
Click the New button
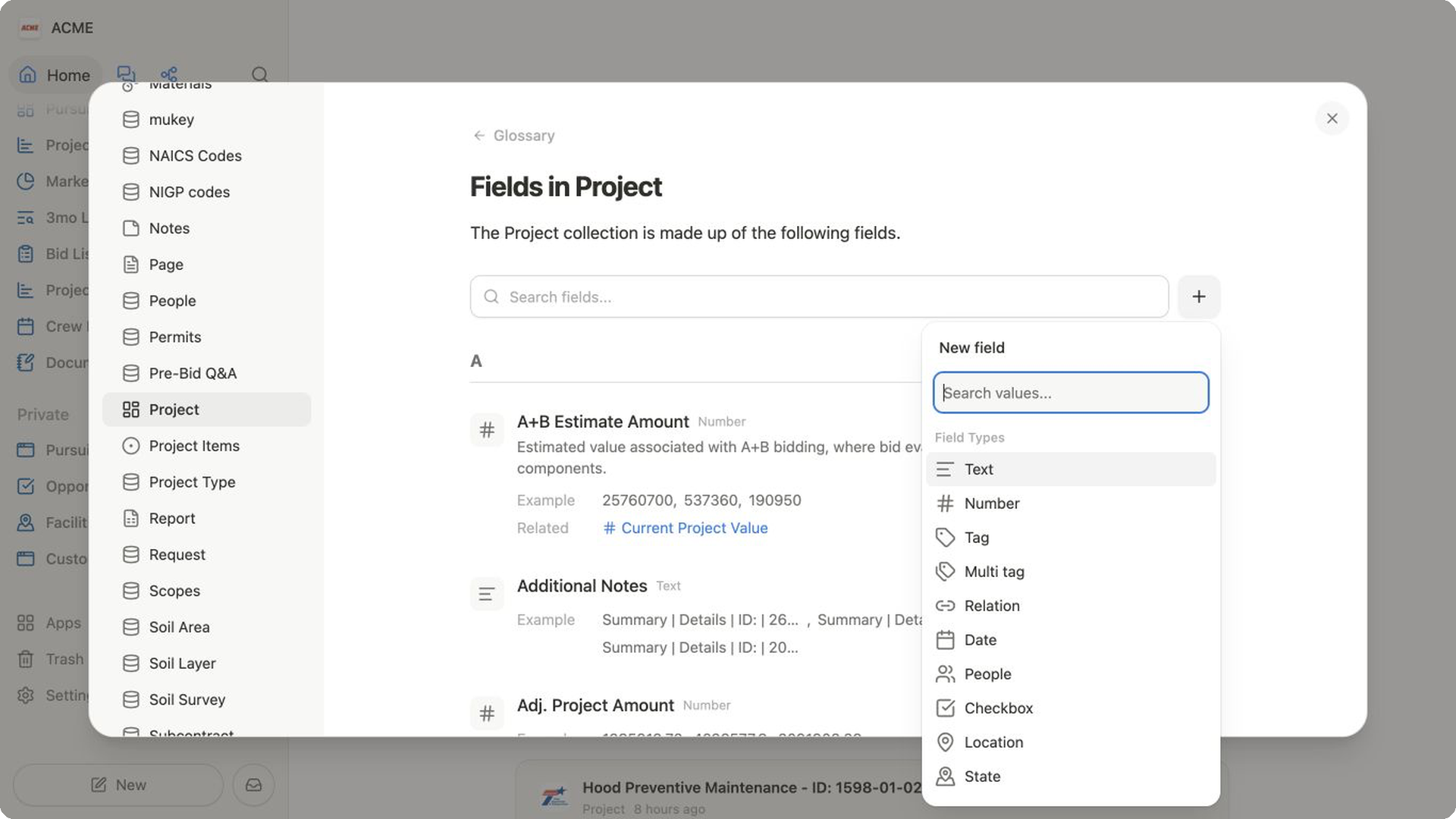(118, 785)
